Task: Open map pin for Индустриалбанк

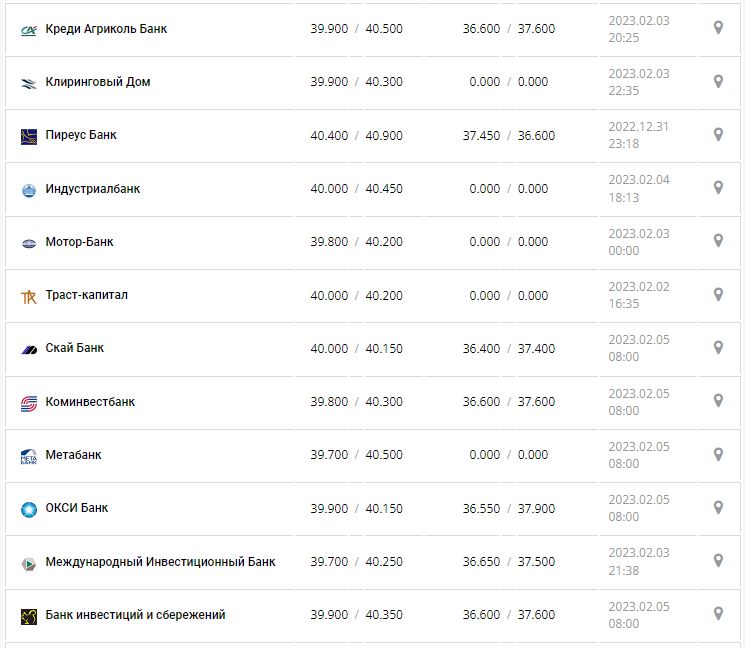Action: point(718,187)
